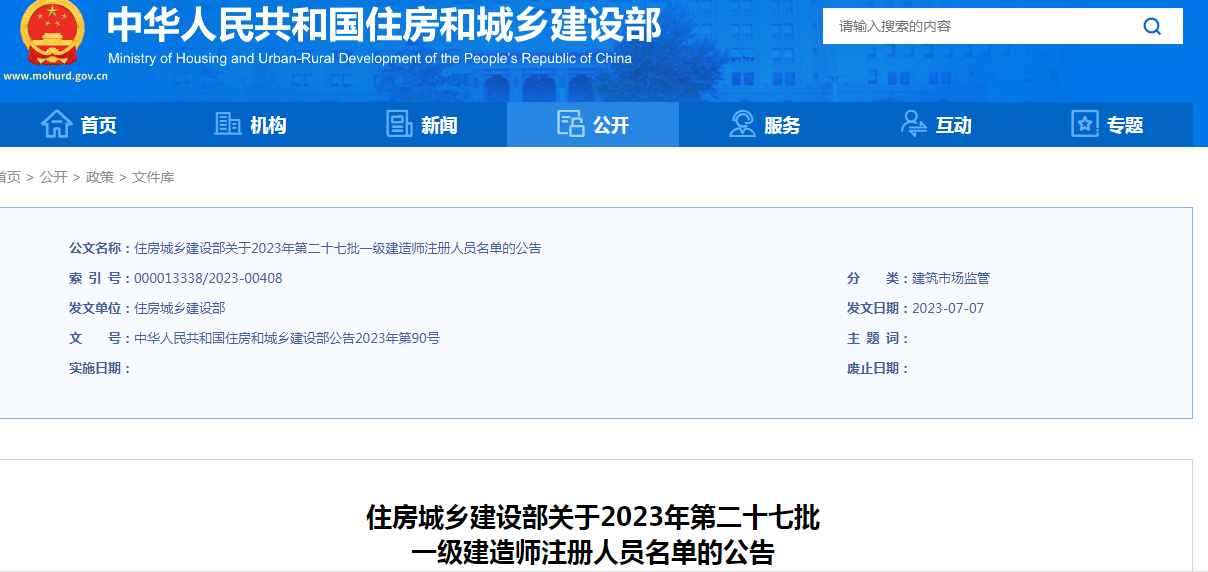Click the search magnifier icon
Image resolution: width=1208 pixels, height=572 pixels.
coord(1152,26)
